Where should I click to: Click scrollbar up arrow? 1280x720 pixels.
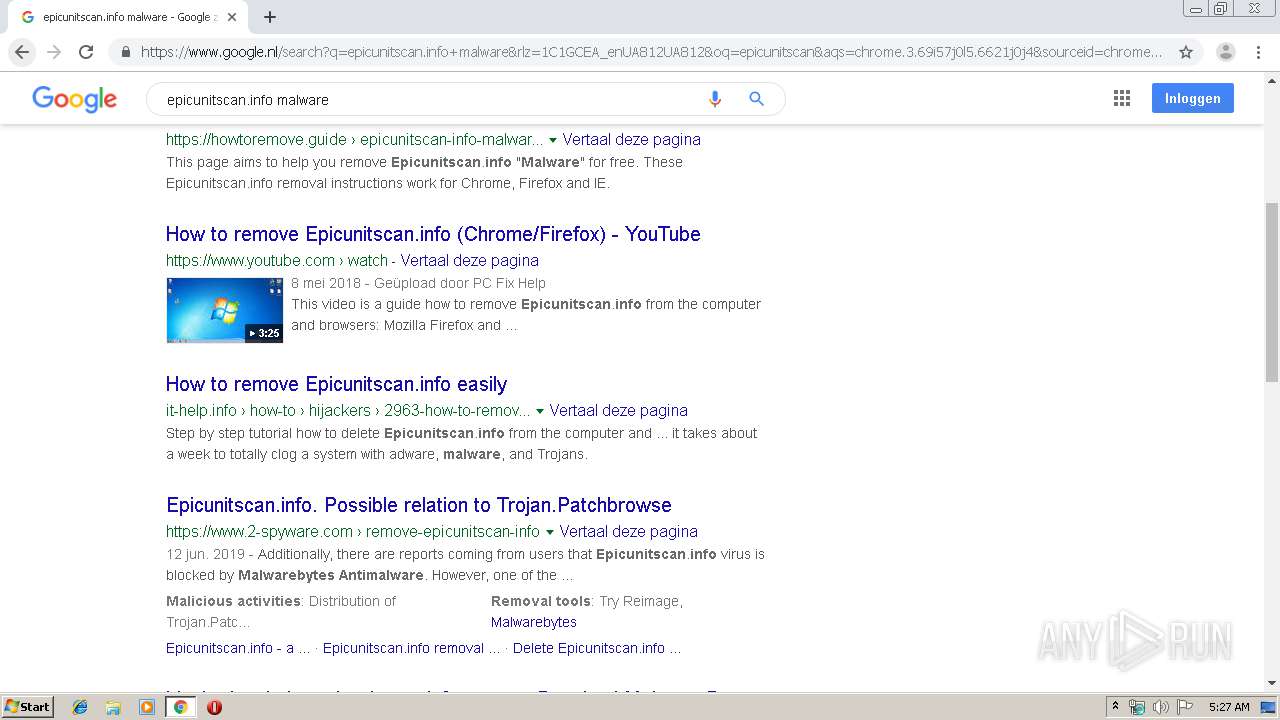1272,80
